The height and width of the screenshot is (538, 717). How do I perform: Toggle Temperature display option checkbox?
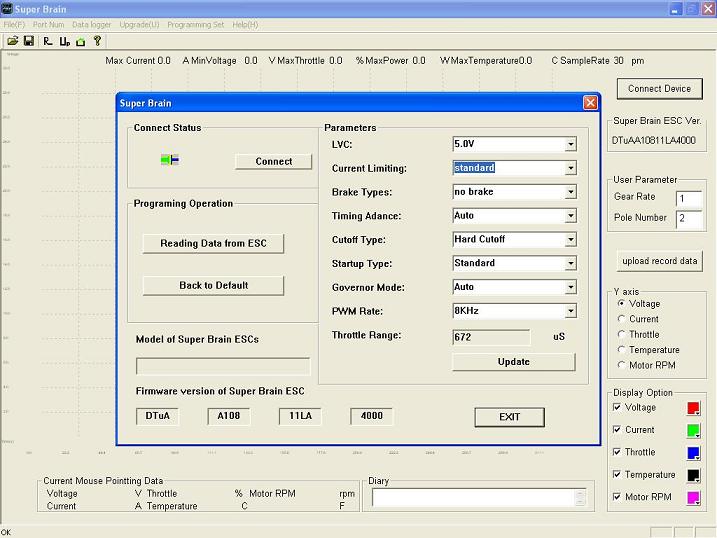click(617, 474)
